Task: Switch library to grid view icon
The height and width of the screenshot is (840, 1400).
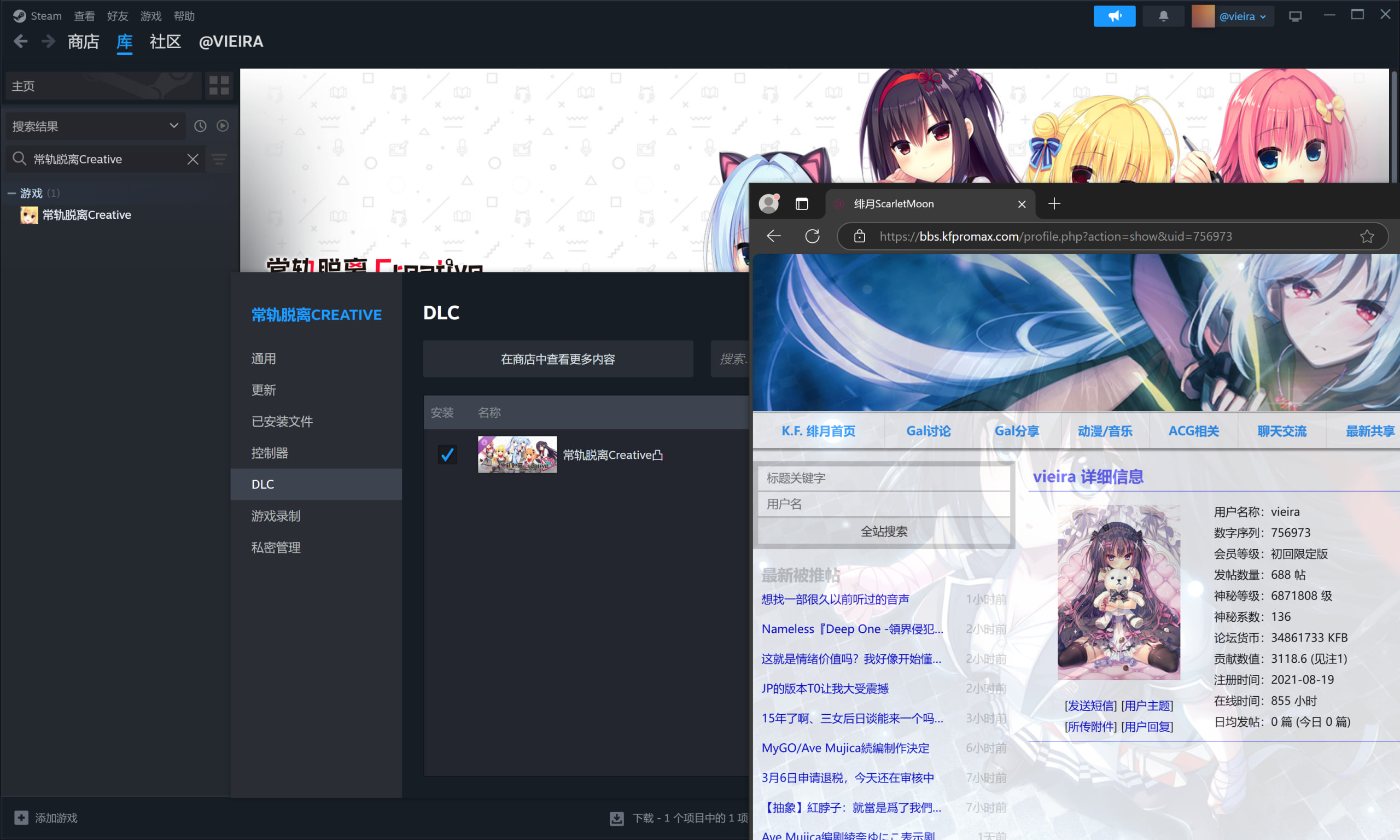Action: (x=219, y=85)
